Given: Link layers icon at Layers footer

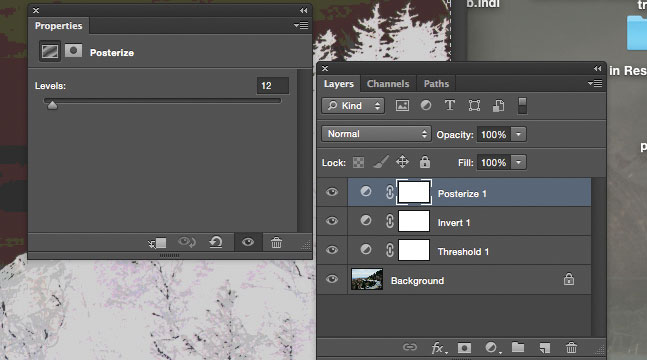Looking at the screenshot, I should click(x=409, y=347).
